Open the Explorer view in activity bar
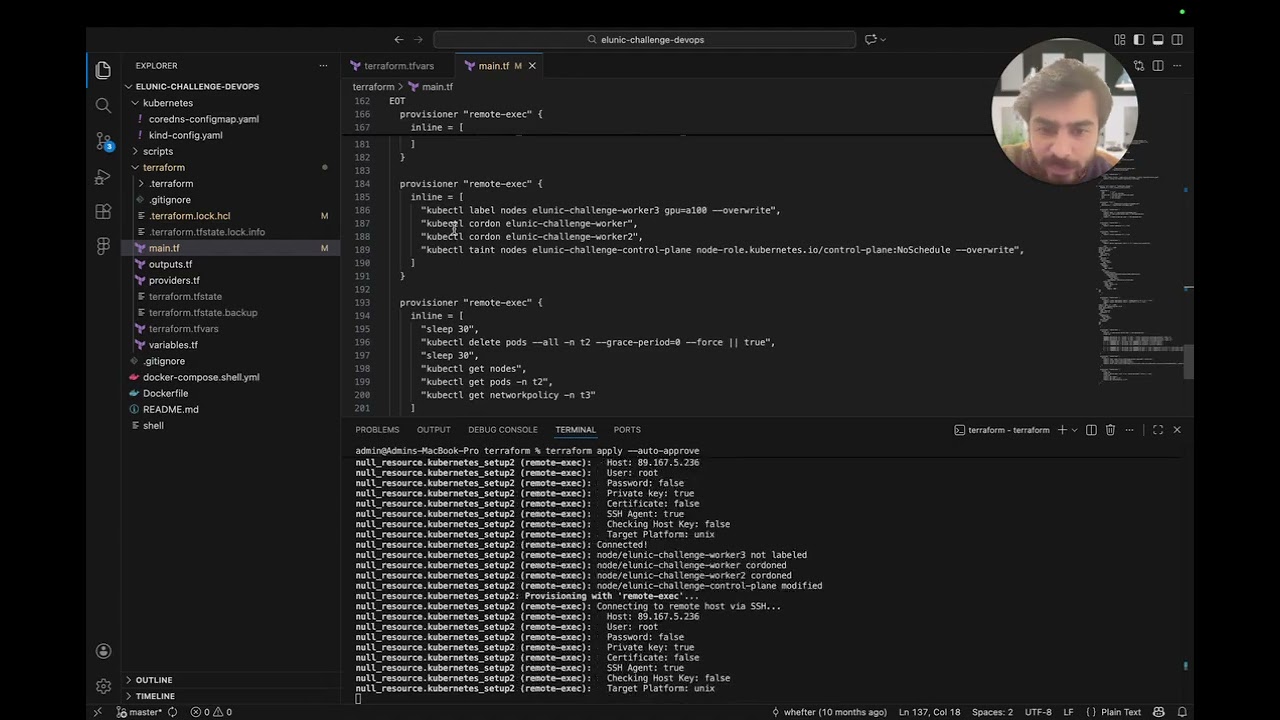The height and width of the screenshot is (720, 1280). (103, 70)
